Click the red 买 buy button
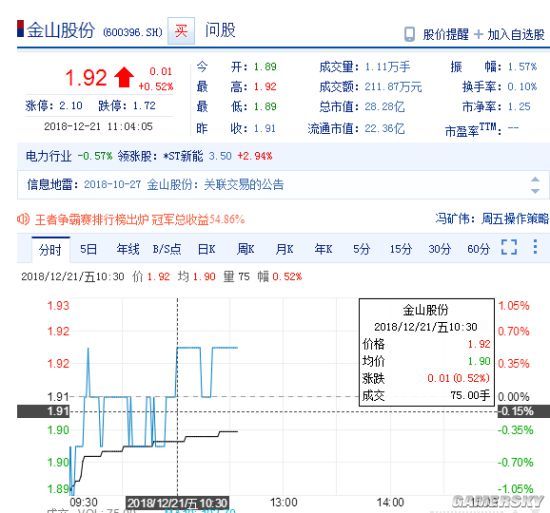The height and width of the screenshot is (513, 550). click(181, 31)
